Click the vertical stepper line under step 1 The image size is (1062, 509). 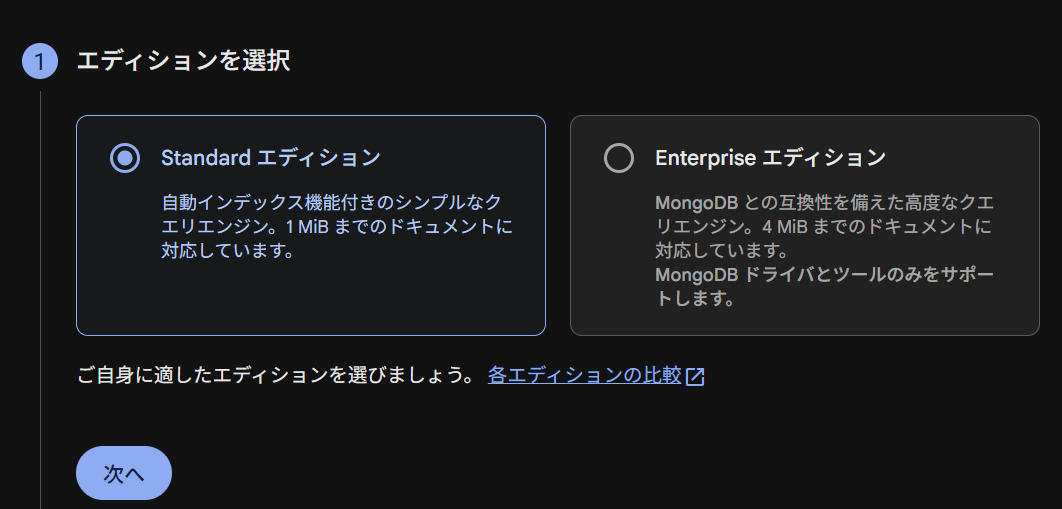click(x=40, y=300)
